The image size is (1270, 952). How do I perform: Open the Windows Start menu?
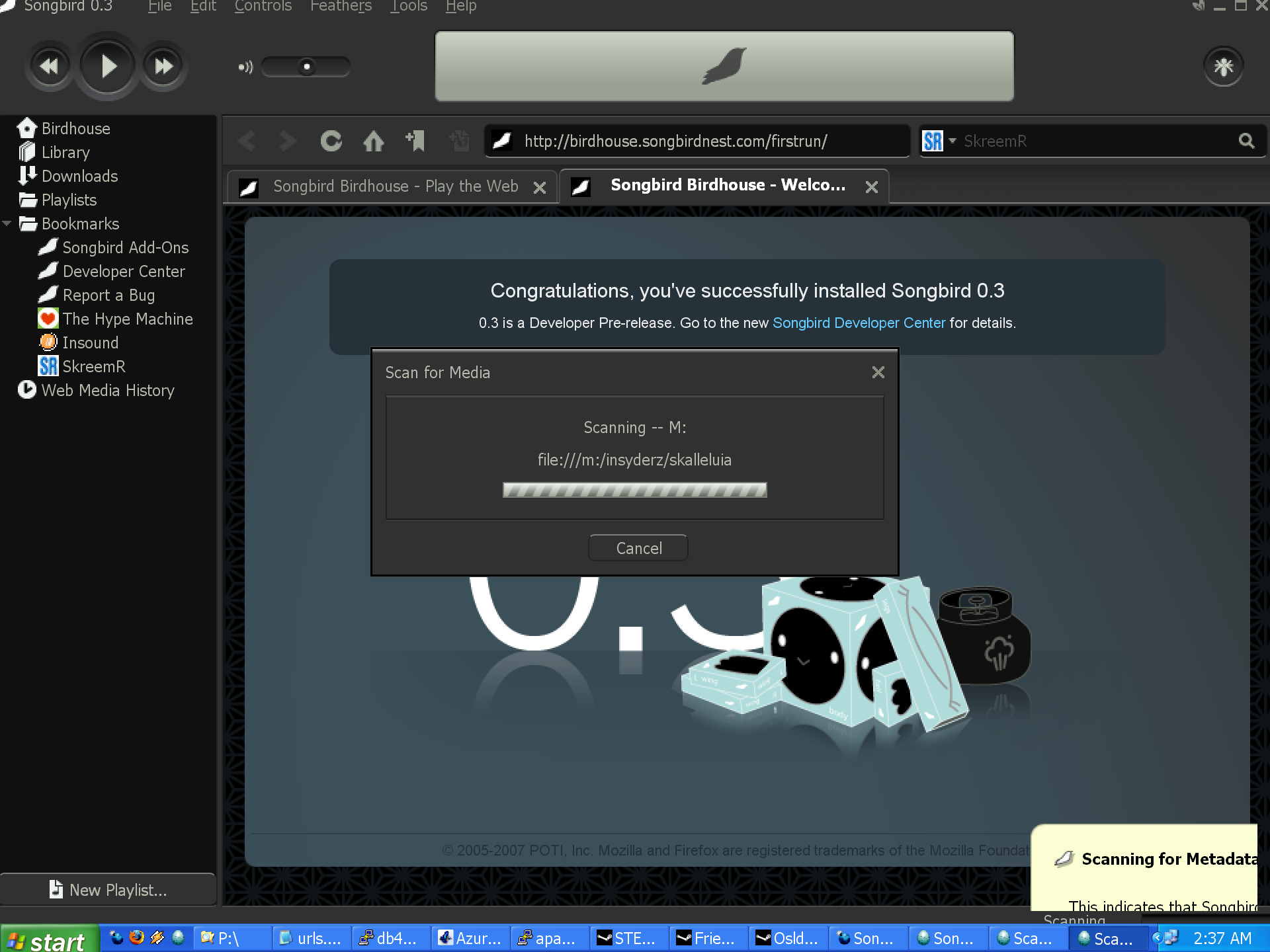50,939
